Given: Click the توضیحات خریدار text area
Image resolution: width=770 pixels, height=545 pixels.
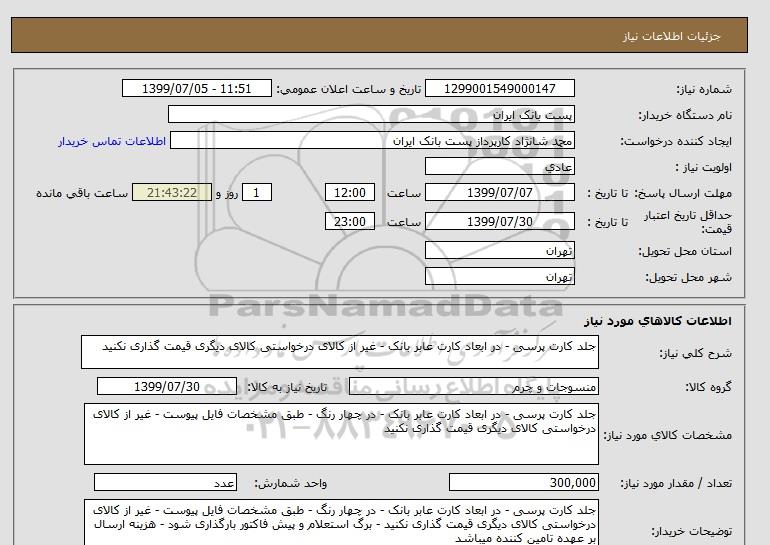Looking at the screenshot, I should [x=340, y=523].
